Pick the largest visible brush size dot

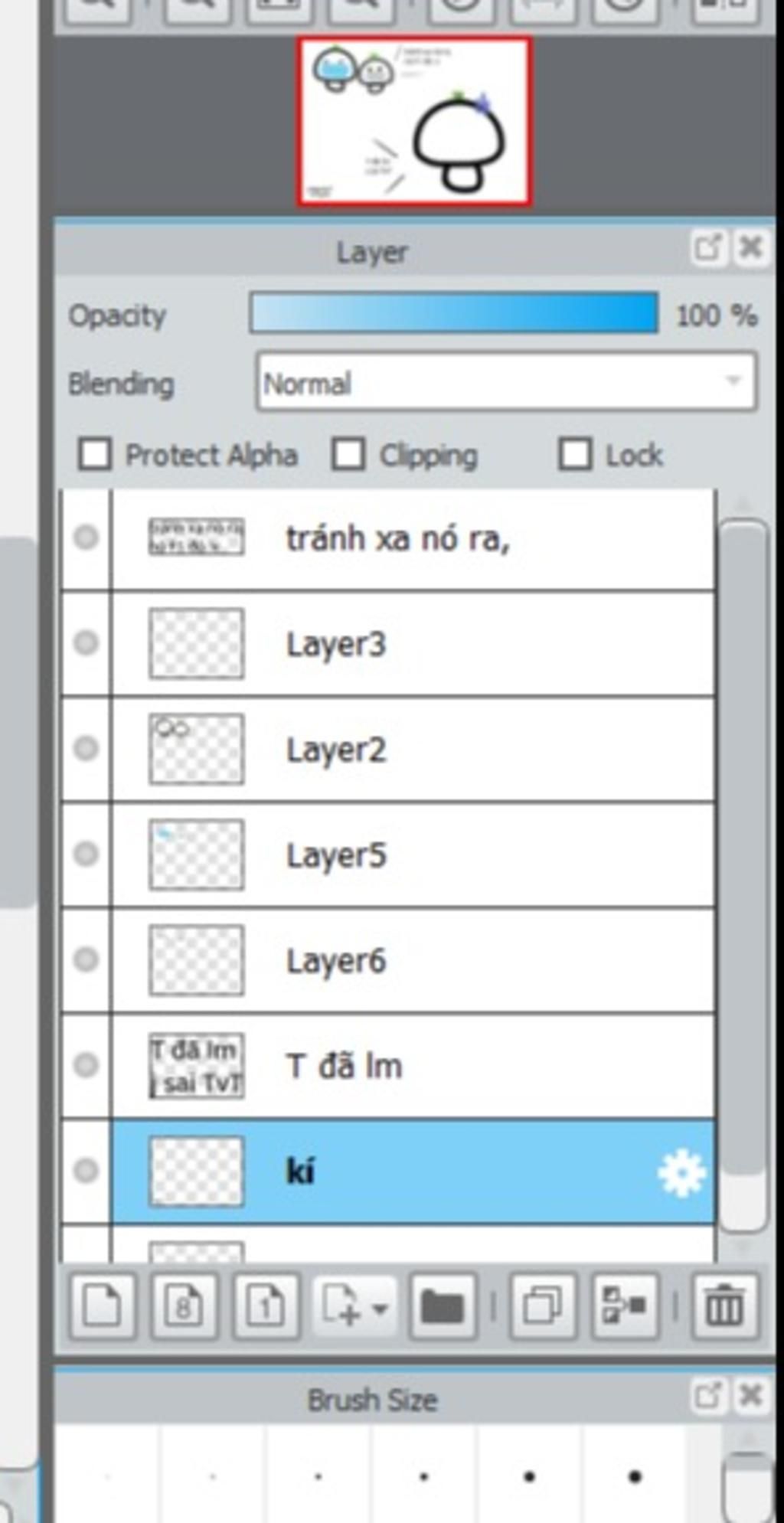click(635, 1476)
